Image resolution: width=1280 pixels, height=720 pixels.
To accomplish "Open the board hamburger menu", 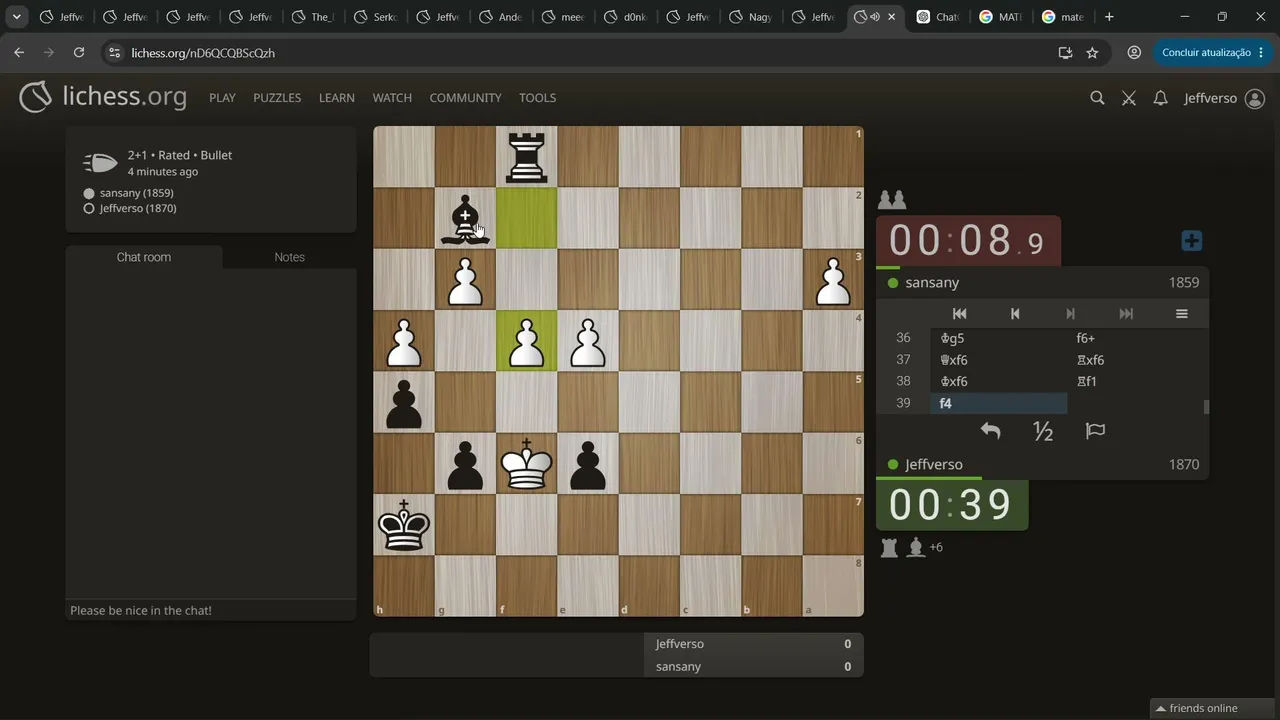I will point(1181,314).
